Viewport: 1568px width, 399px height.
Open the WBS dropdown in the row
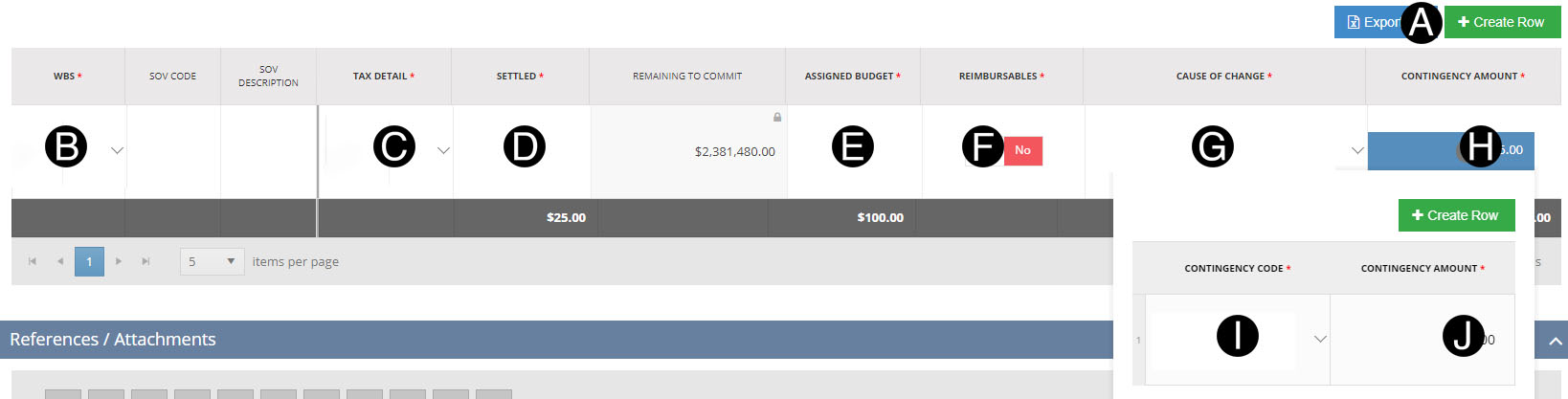(x=117, y=150)
